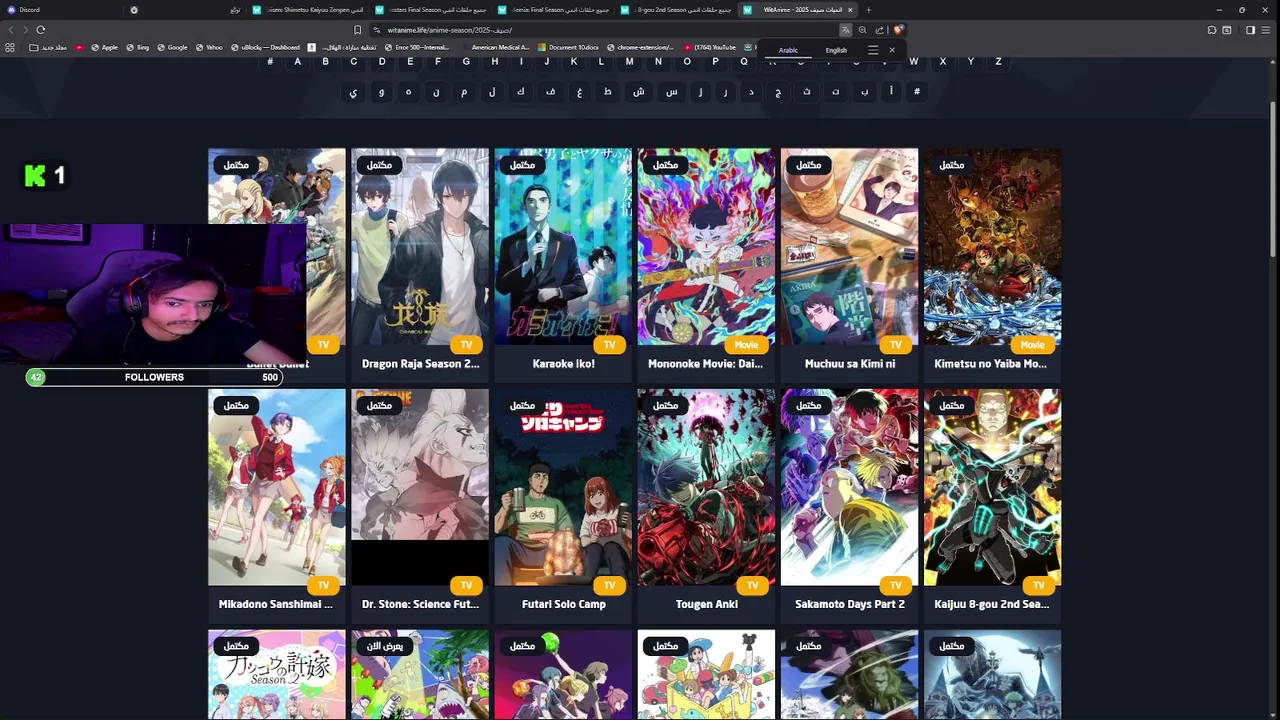Viewport: 1280px width, 720px height.
Task: Filter anime by Arabic letter ك
Action: pos(520,92)
